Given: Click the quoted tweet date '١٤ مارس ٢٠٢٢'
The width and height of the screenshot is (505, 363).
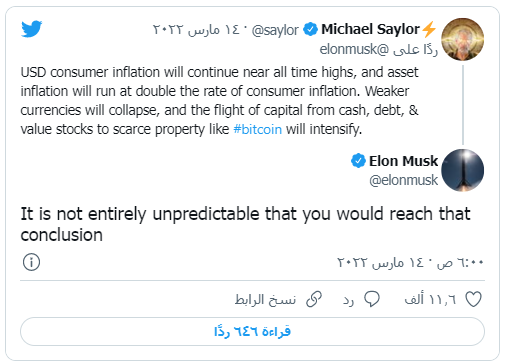Looking at the screenshot, I should (196, 30).
